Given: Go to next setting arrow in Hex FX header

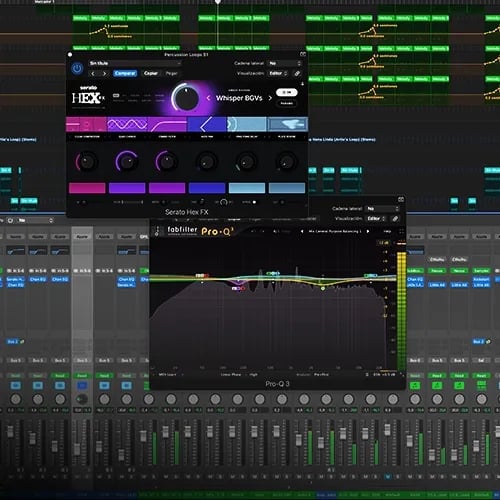Looking at the screenshot, I should [104, 73].
